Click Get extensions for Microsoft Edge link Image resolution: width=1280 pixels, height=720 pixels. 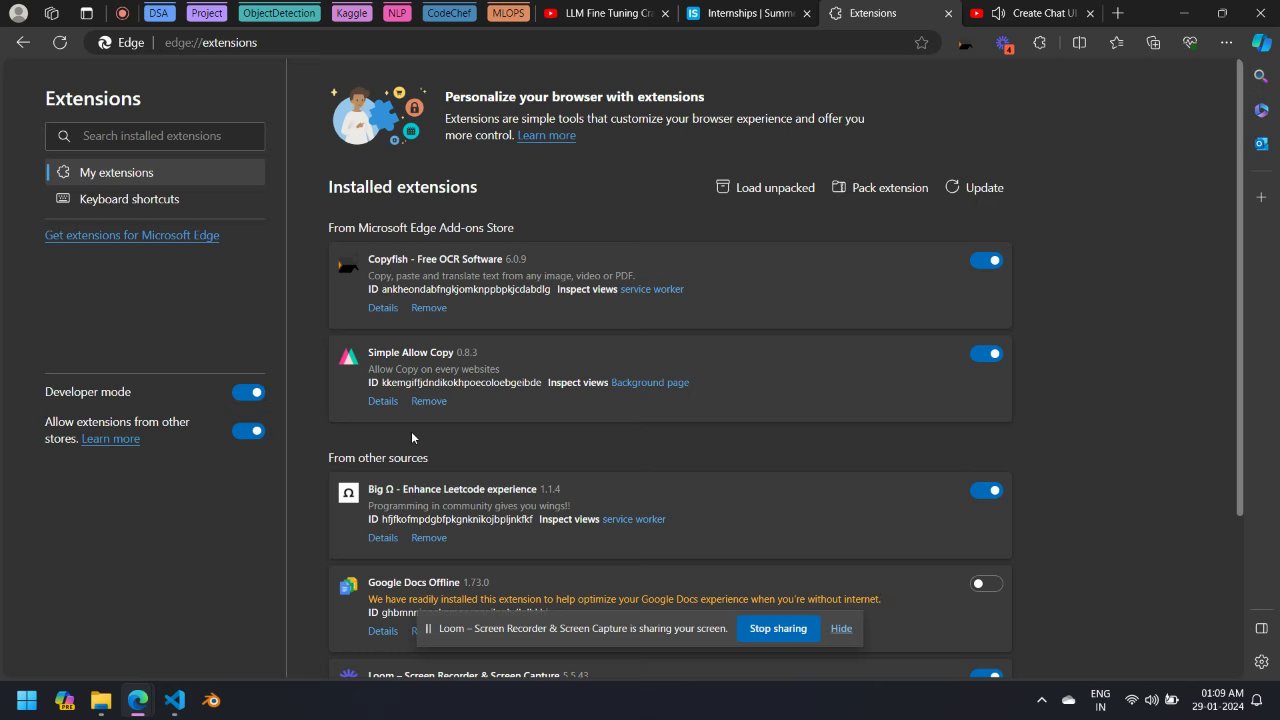point(132,235)
